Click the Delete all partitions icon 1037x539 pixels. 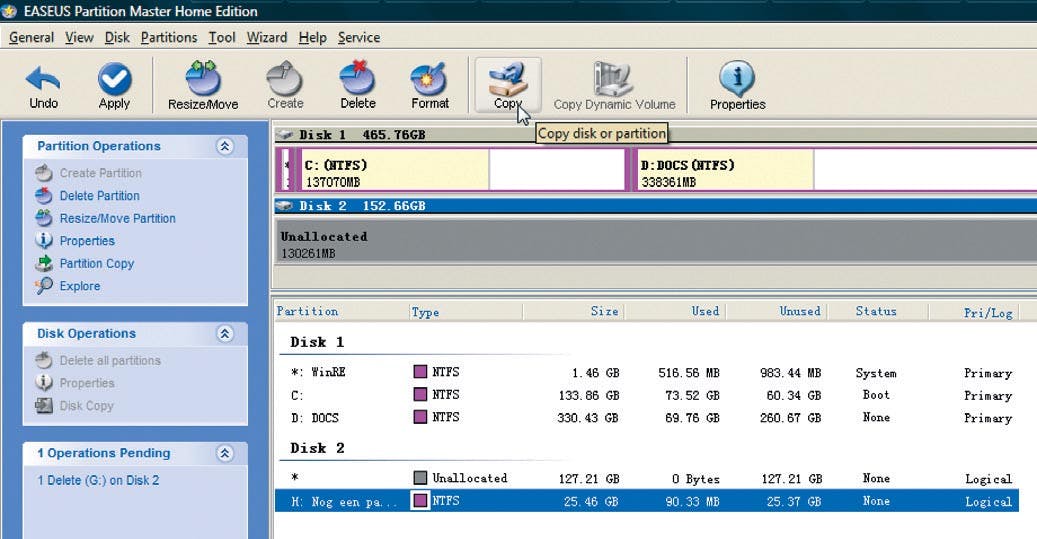pos(44,360)
